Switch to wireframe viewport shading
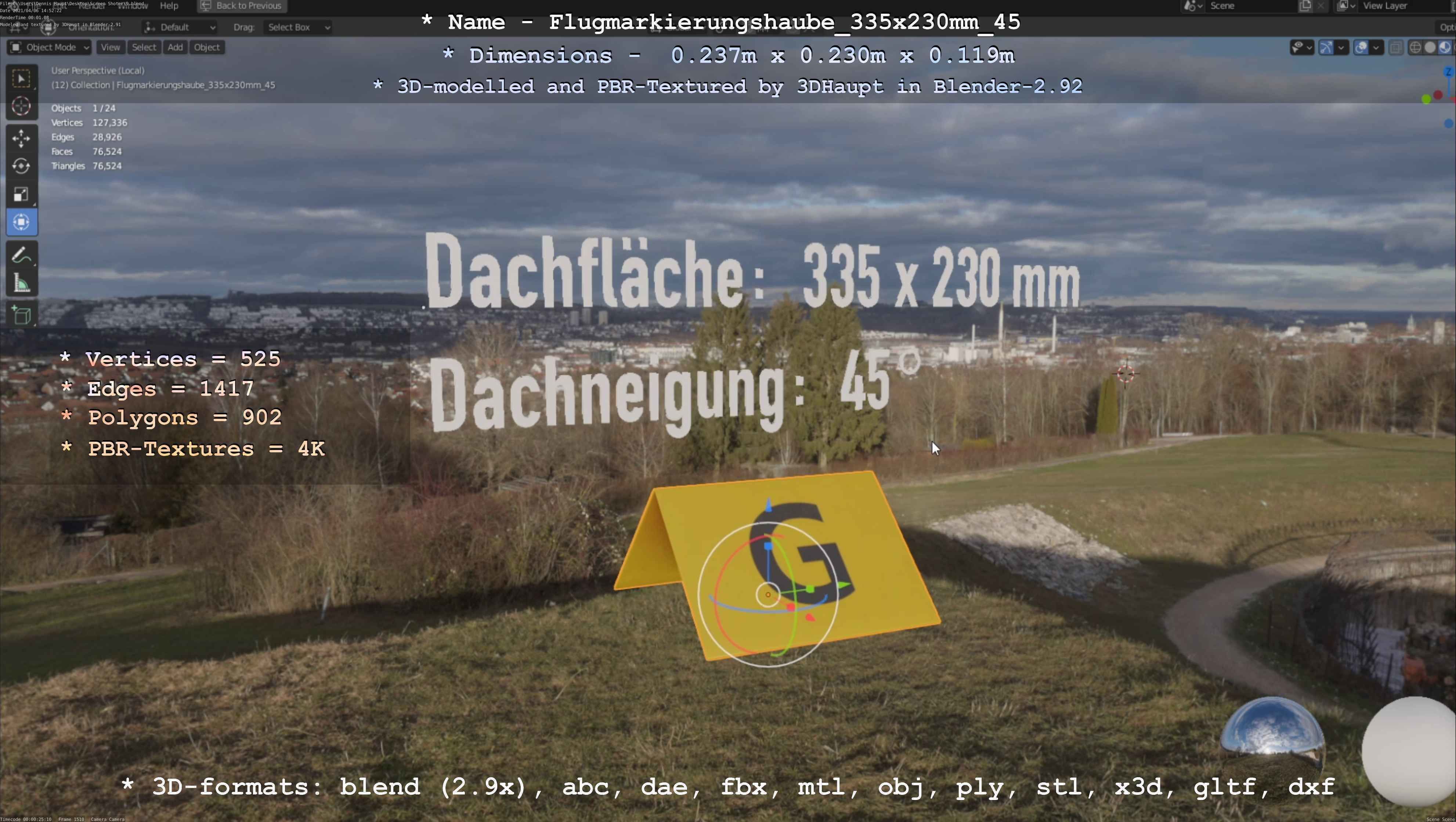 tap(1415, 47)
